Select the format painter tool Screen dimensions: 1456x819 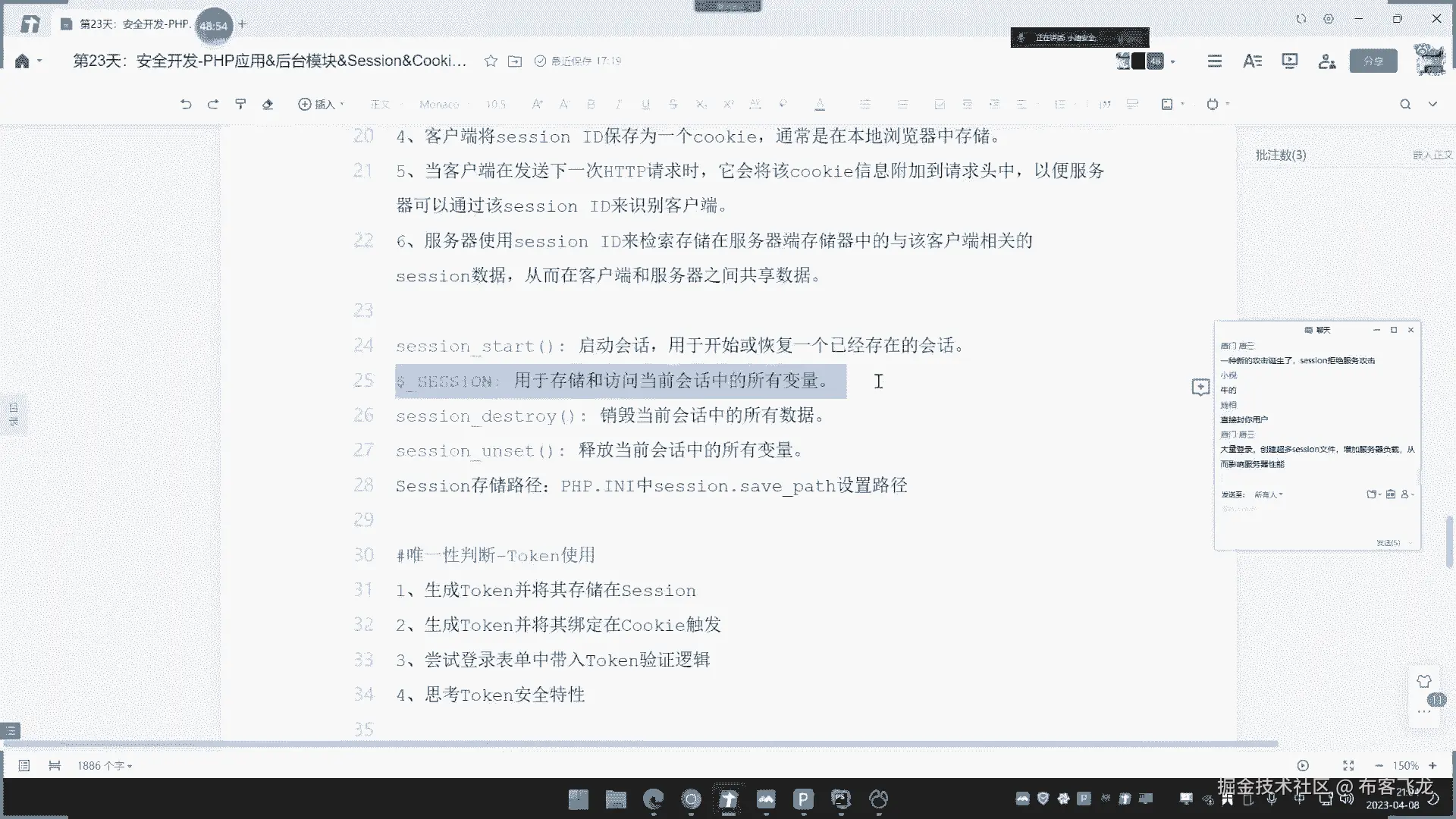point(240,104)
